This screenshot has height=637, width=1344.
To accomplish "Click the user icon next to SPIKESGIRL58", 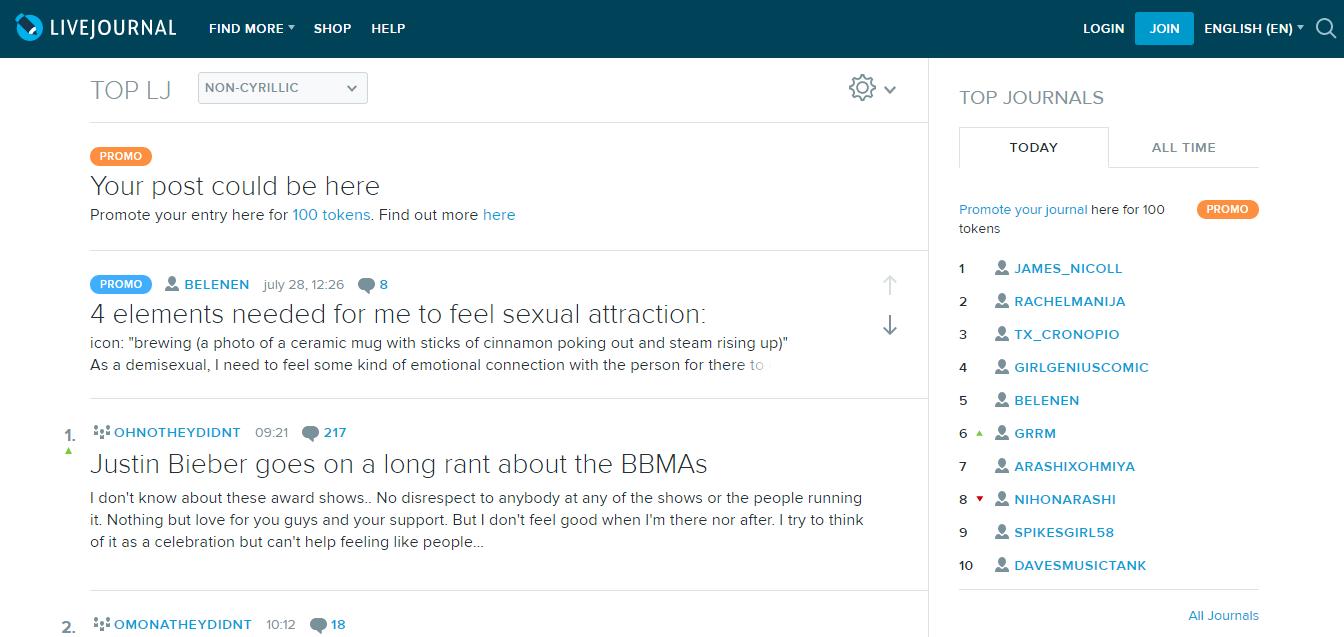I will tap(1002, 532).
